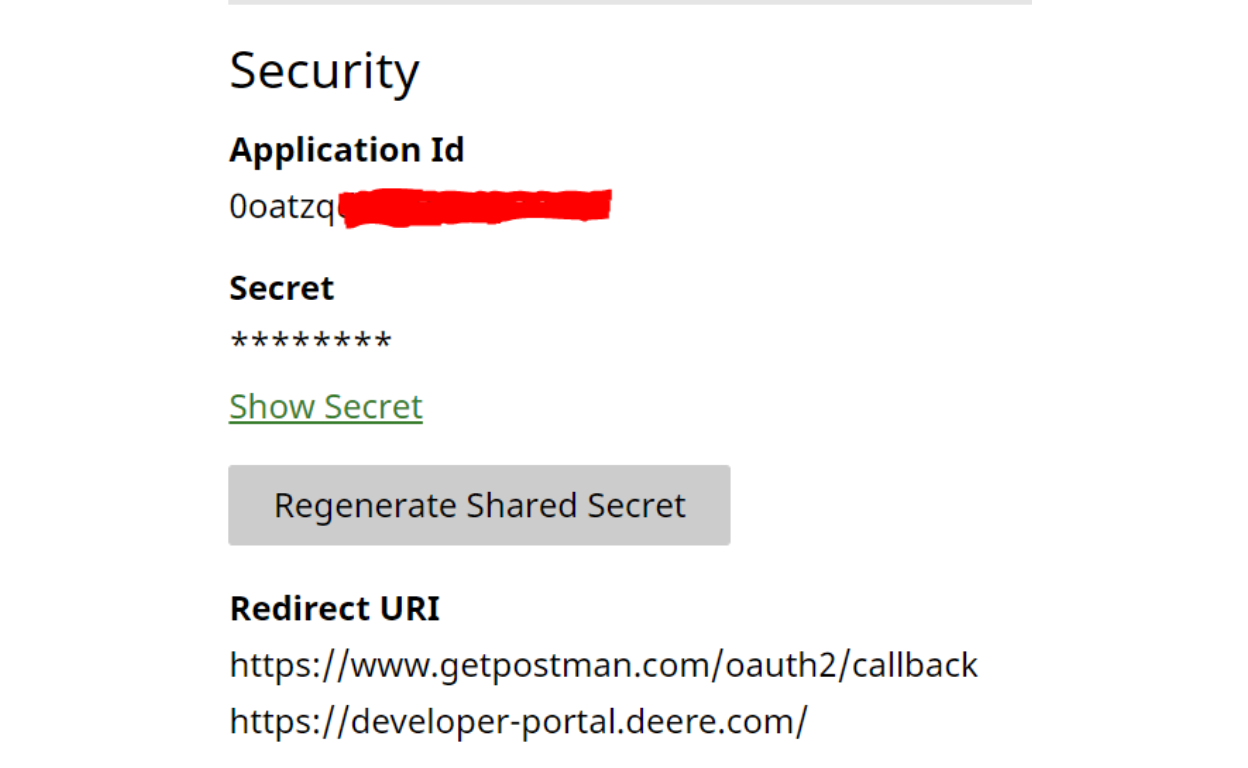Click the Show Secret link

pos(326,407)
